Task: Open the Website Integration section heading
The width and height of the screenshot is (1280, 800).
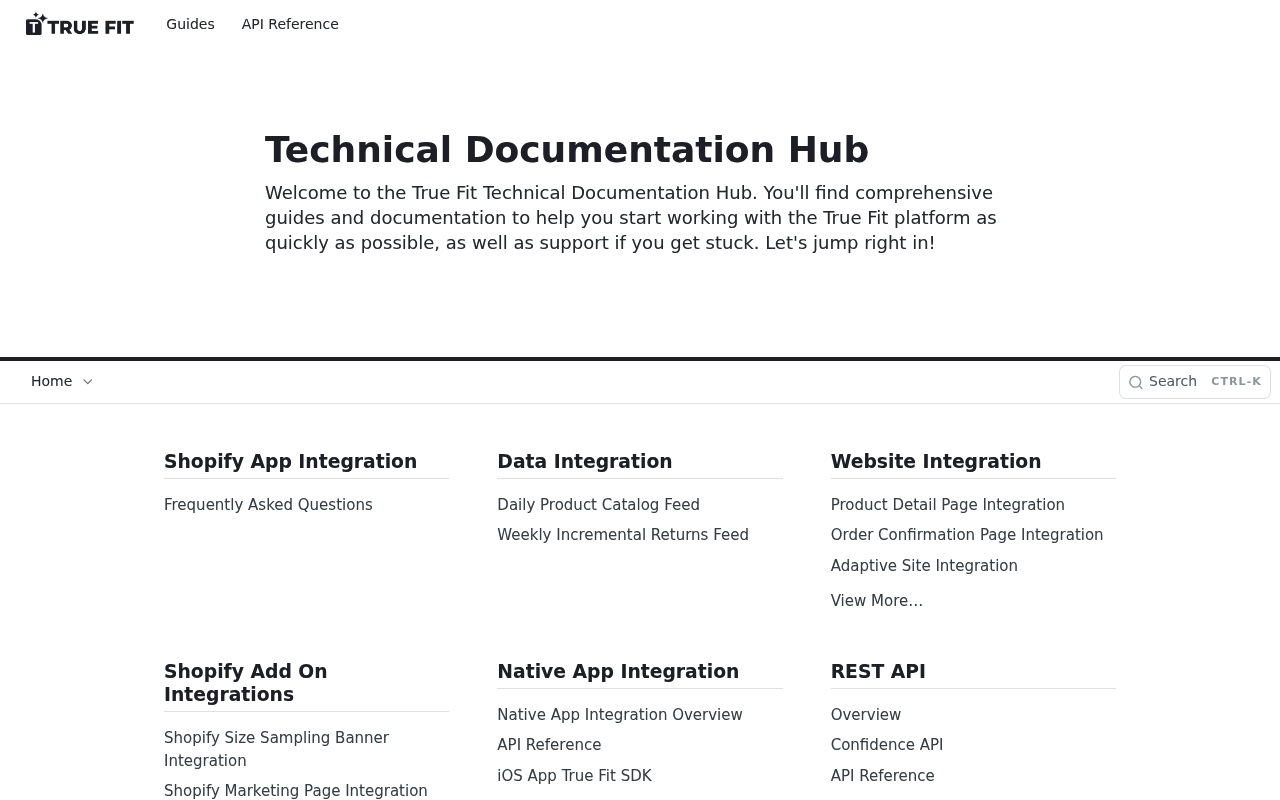Action: pos(936,461)
